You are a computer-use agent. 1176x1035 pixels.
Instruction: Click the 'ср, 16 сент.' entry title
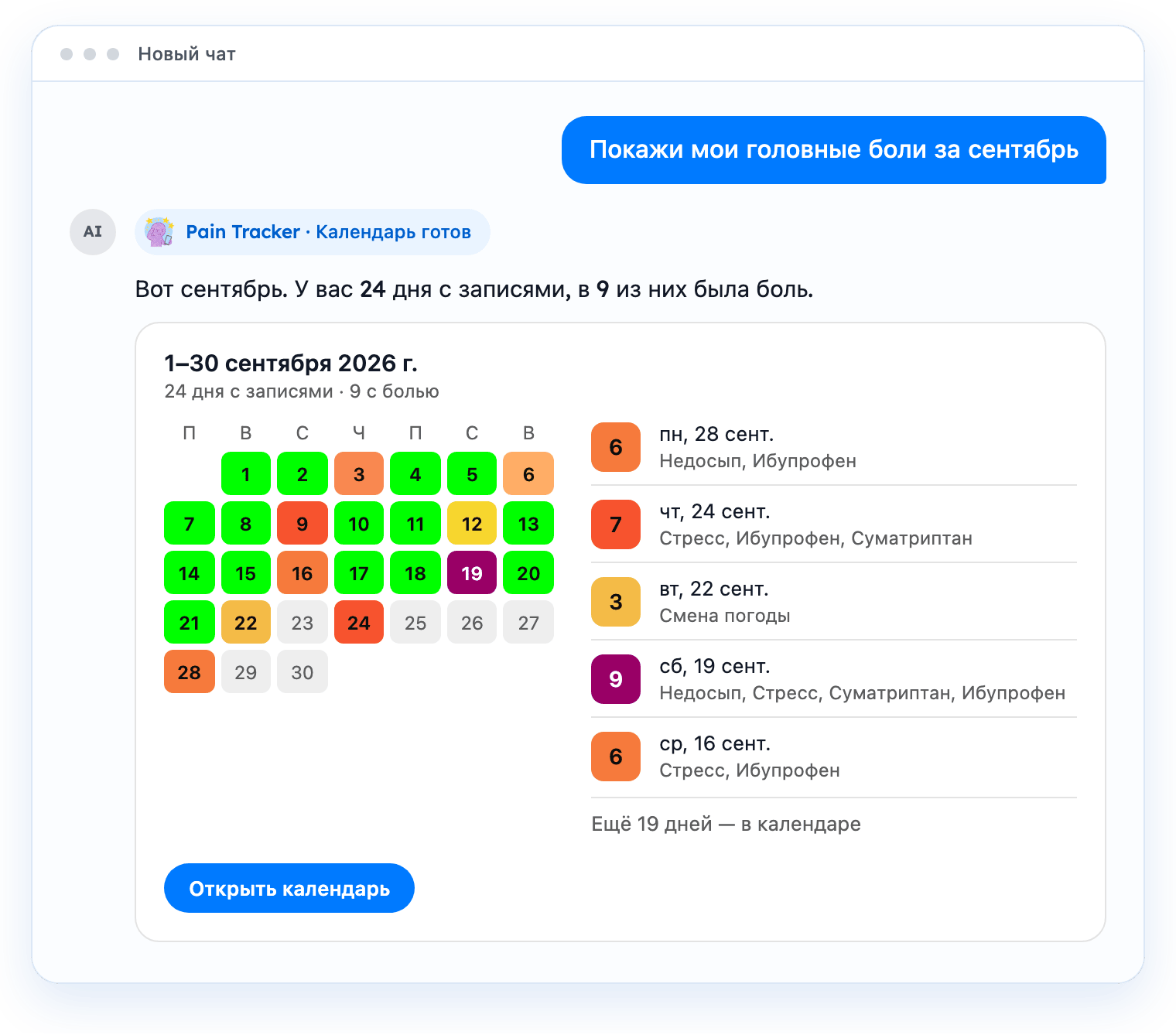tap(715, 743)
